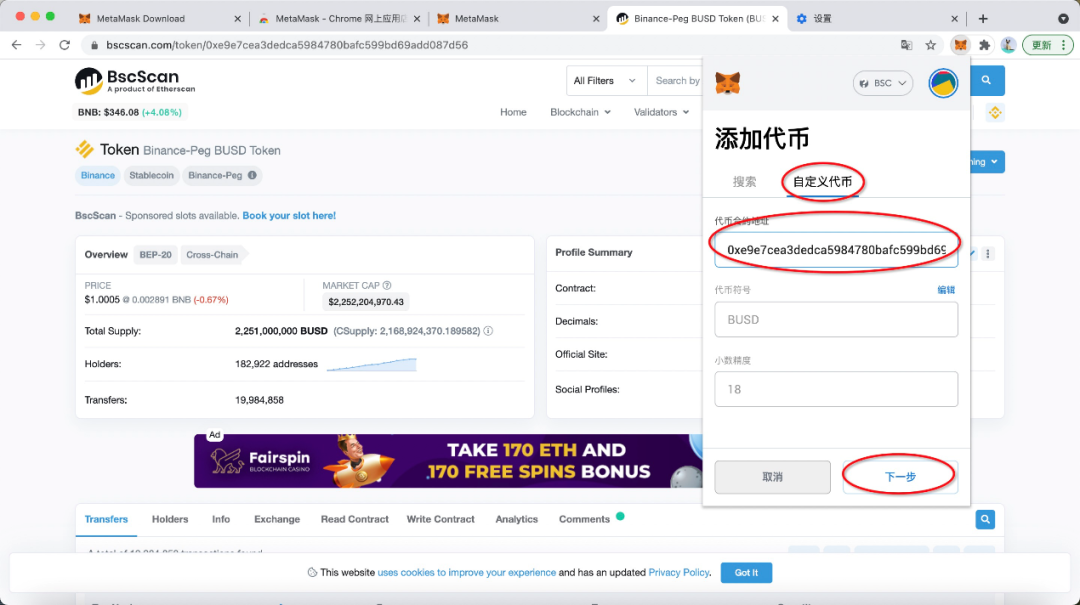Click the MetaMask fox logo in popup
This screenshot has height=605, width=1080.
727,83
